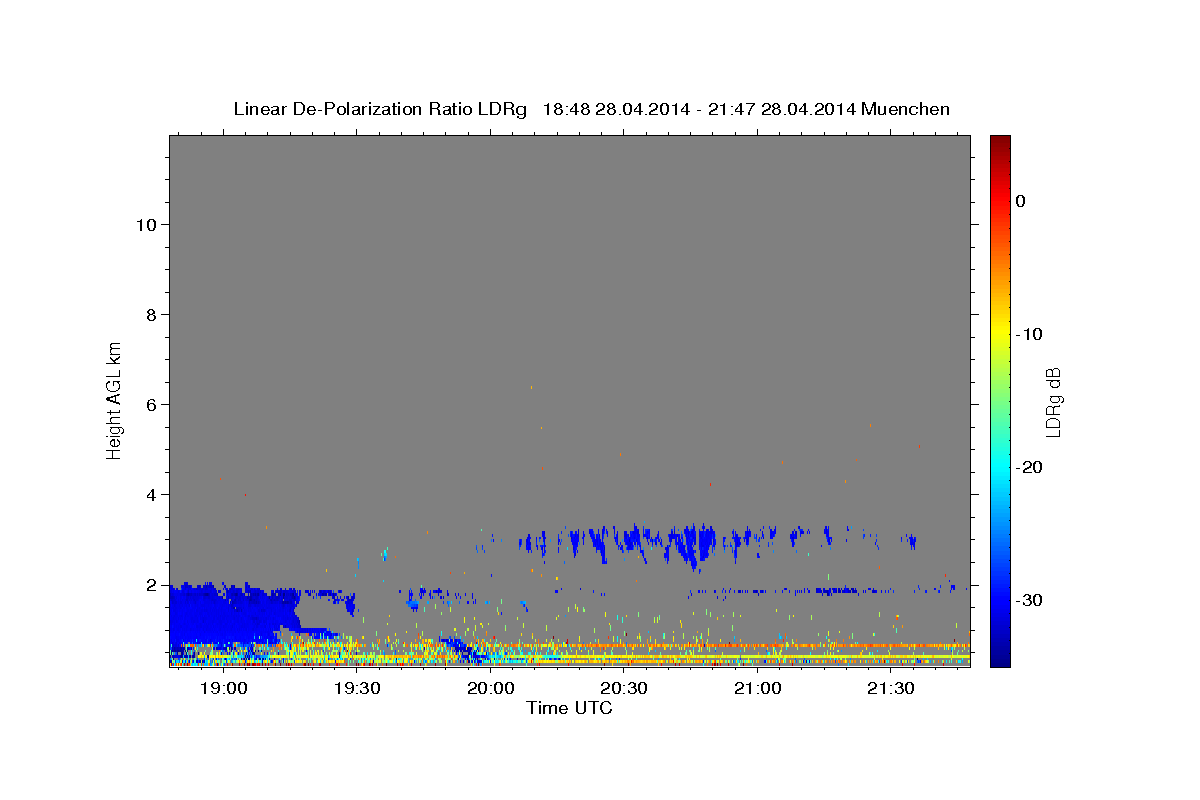Image resolution: width=1200 pixels, height=800 pixels.
Task: Click the colorbar value 0
Action: pos(1021,201)
